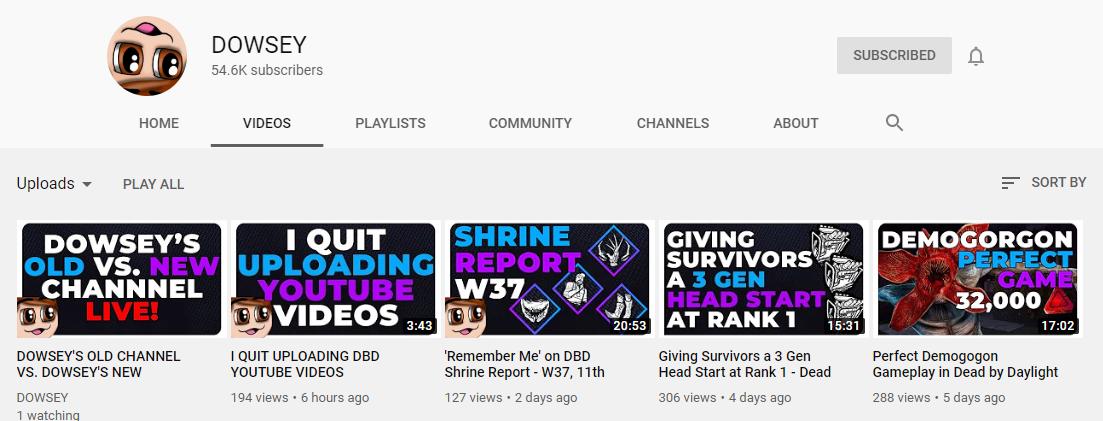Viewport: 1103px width, 421px height.
Task: Open the channel search magnifier
Action: tap(894, 122)
